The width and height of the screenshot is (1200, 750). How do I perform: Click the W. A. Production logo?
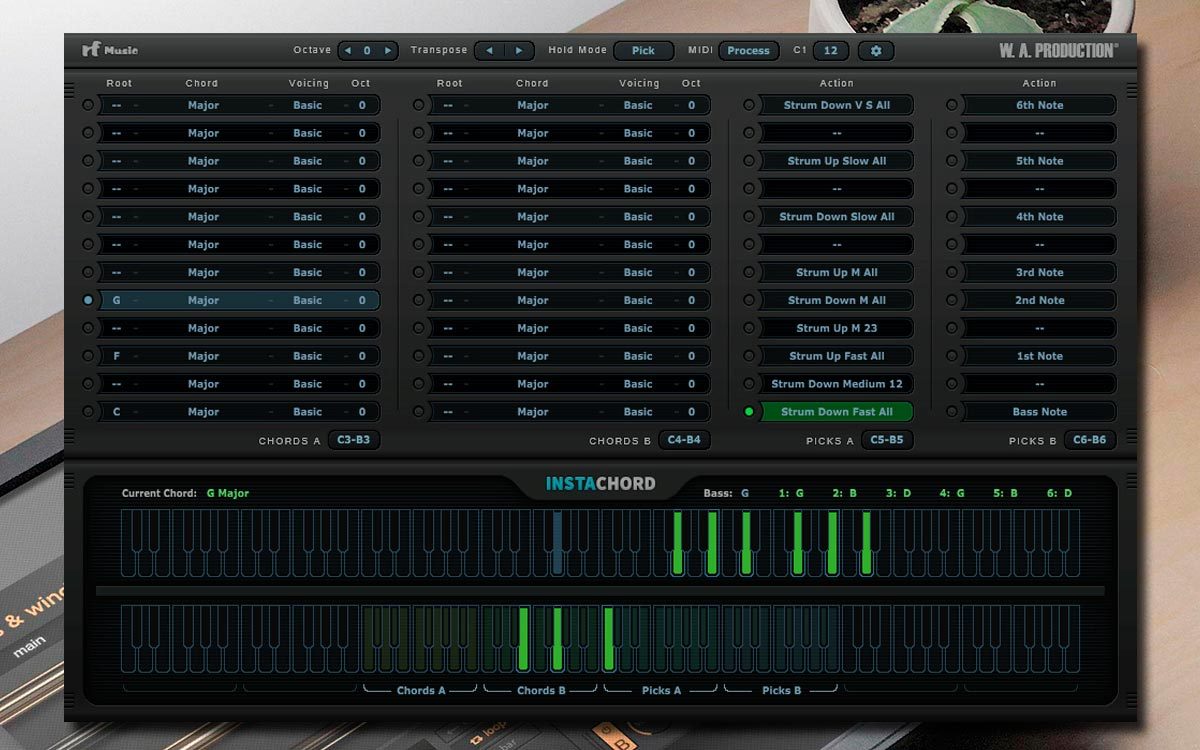pos(1058,50)
